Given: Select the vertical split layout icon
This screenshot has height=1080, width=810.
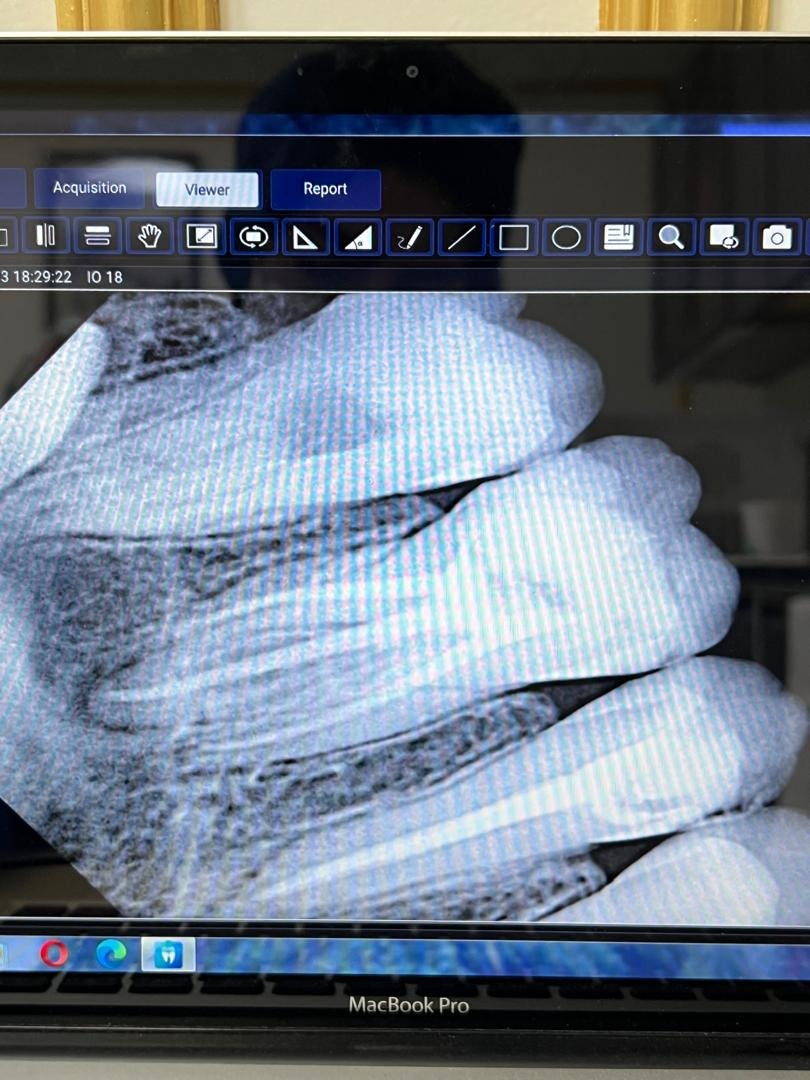Looking at the screenshot, I should (x=46, y=236).
